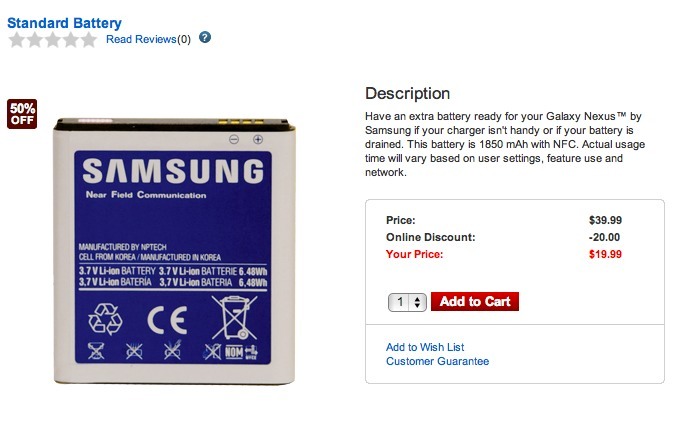Click the recycling symbol on the battery
Viewport: 680px width, 421px height.
click(x=106, y=317)
